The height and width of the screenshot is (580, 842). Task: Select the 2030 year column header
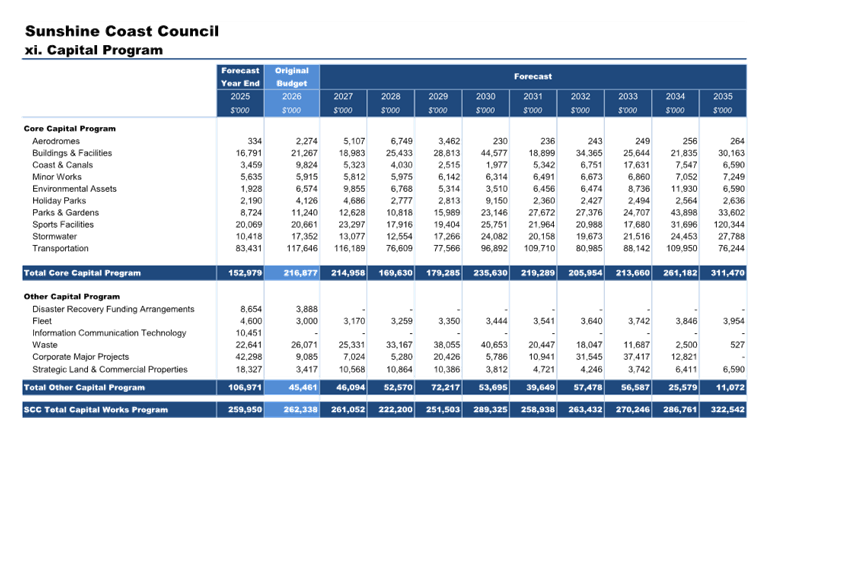485,97
